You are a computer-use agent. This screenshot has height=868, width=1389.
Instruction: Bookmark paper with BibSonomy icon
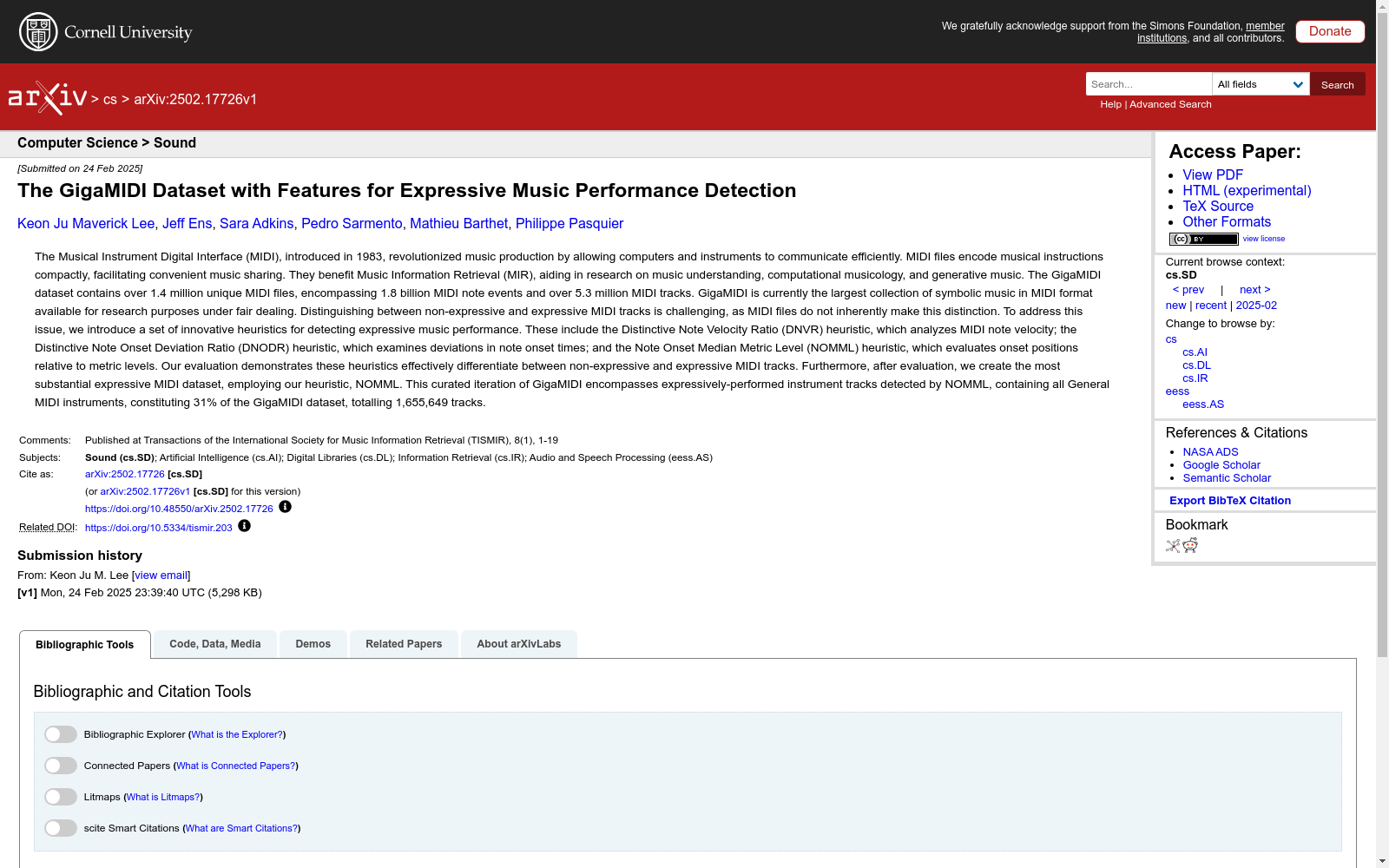tap(1173, 546)
